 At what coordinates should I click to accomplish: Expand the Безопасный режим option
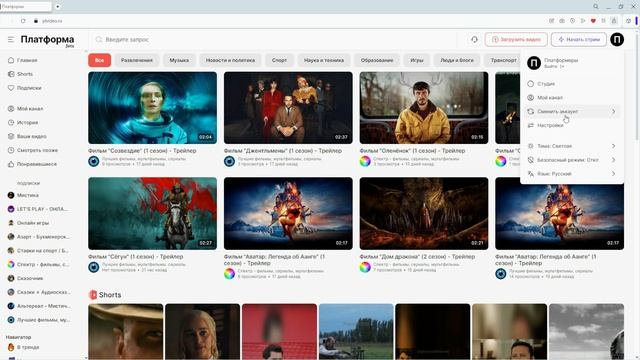point(572,160)
